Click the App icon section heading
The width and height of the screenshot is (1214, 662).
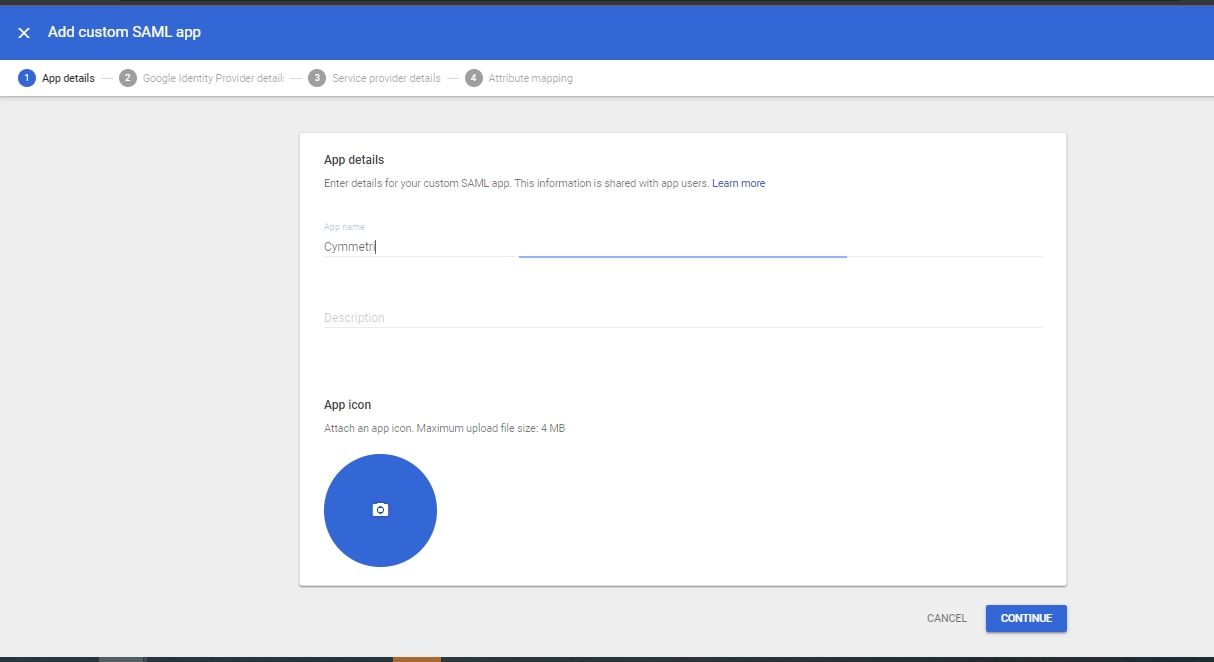[347, 405]
